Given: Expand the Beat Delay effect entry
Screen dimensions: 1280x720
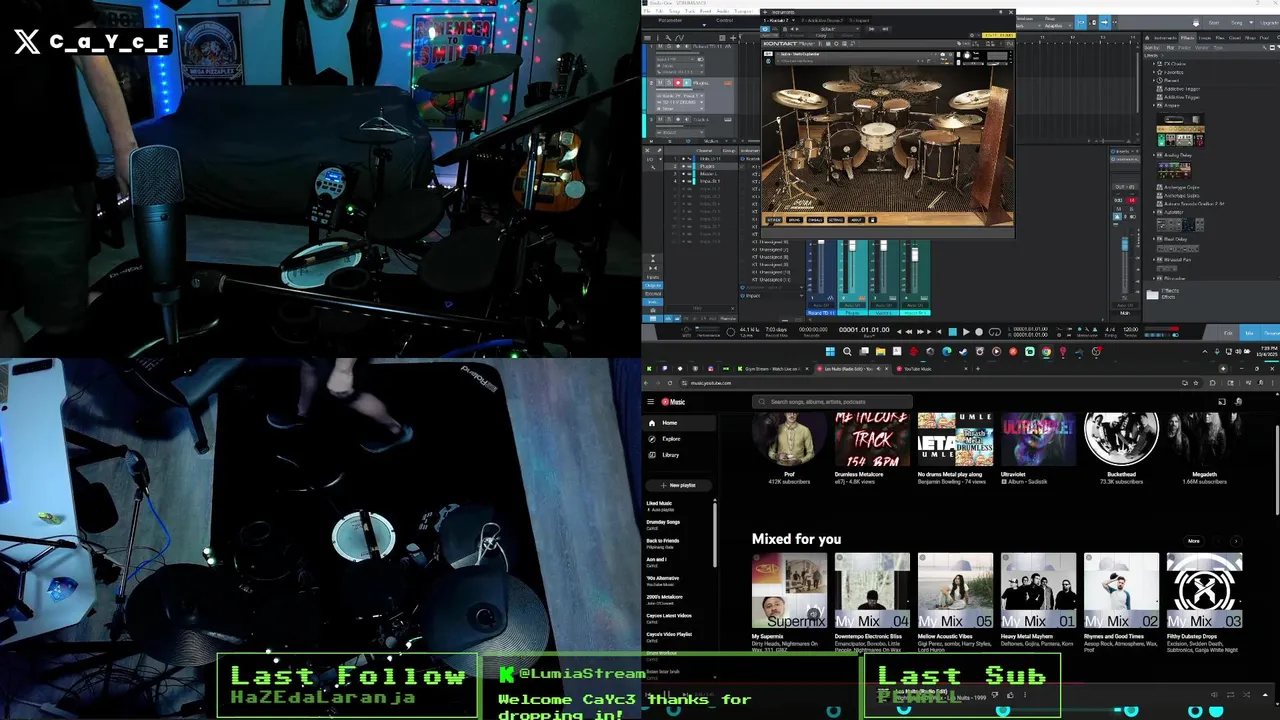Looking at the screenshot, I should click(1154, 239).
